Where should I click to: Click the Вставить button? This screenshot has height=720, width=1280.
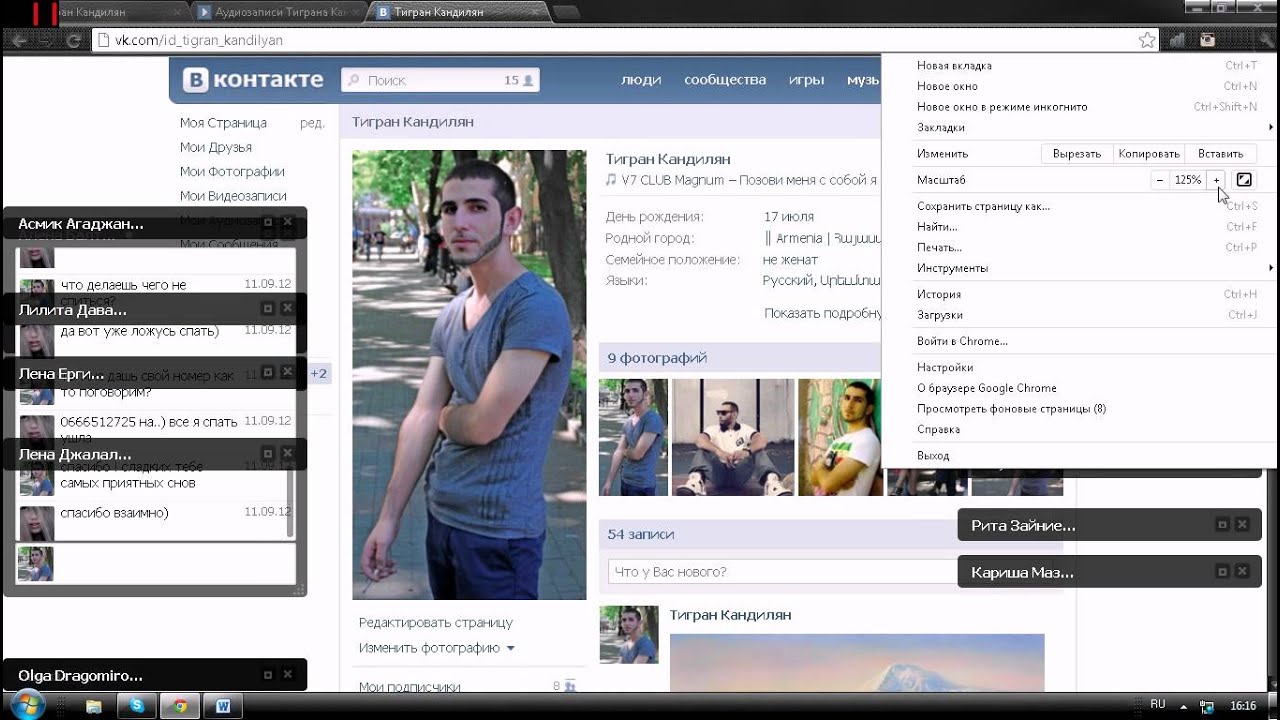(1220, 154)
